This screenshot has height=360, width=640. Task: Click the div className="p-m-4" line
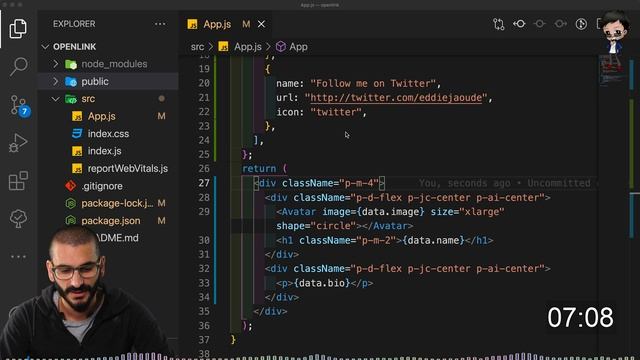(319, 183)
